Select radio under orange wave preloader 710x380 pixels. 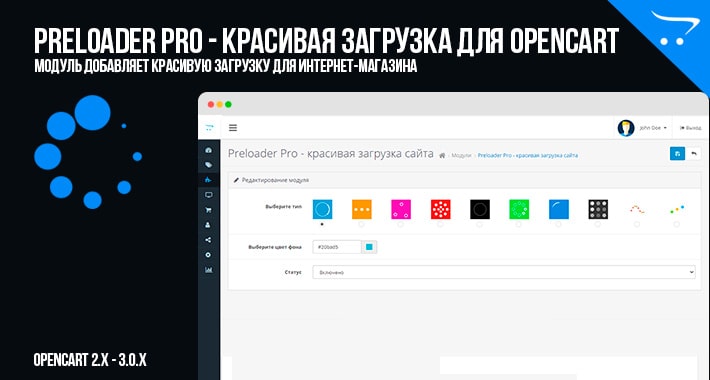[637, 224]
